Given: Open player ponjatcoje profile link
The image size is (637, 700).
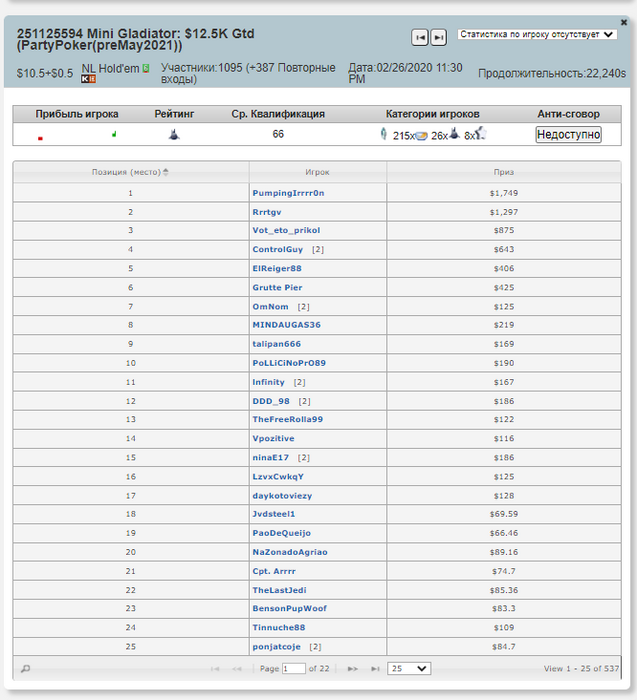Looking at the screenshot, I should pyautogui.click(x=276, y=646).
